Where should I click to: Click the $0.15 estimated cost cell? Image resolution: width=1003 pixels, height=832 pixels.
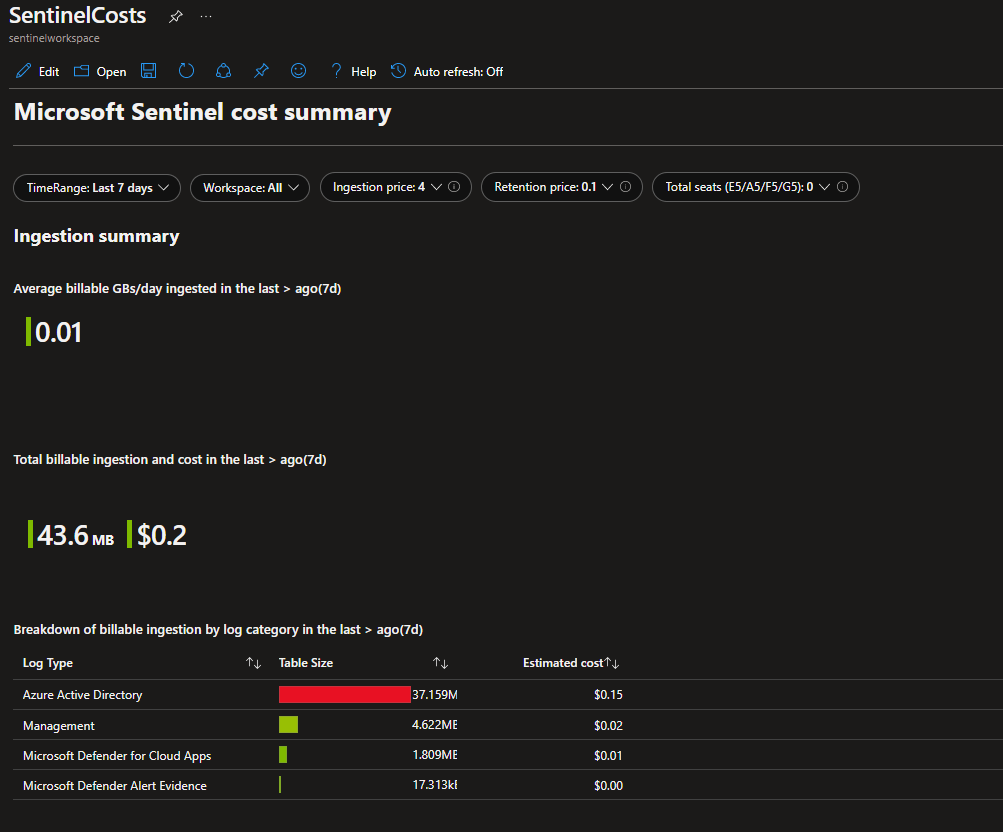click(608, 695)
